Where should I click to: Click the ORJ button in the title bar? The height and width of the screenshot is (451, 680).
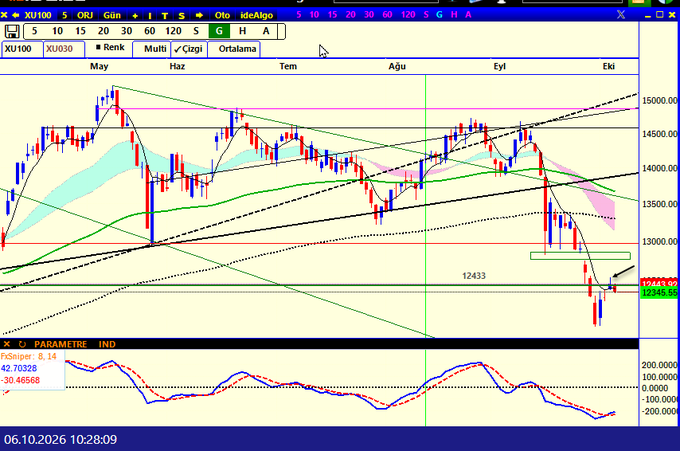click(85, 15)
